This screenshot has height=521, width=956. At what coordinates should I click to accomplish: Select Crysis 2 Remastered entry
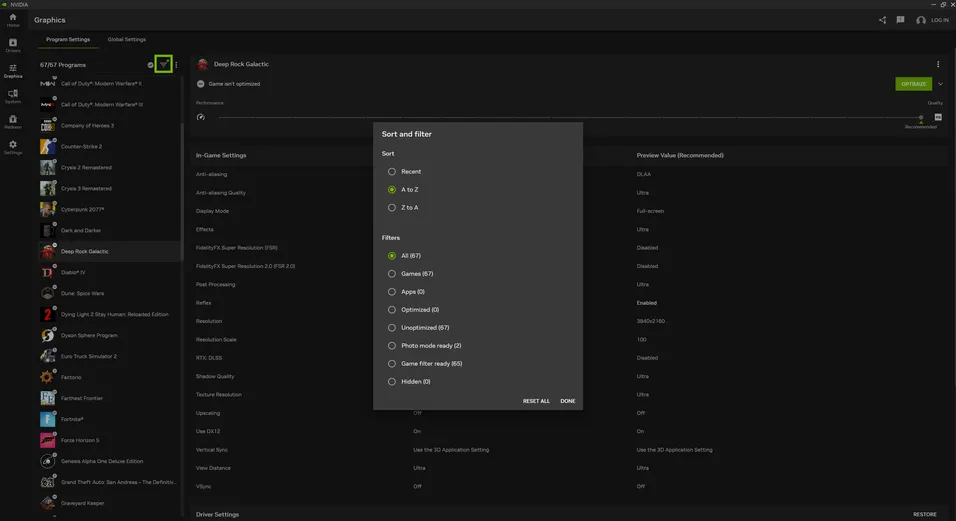[110, 168]
